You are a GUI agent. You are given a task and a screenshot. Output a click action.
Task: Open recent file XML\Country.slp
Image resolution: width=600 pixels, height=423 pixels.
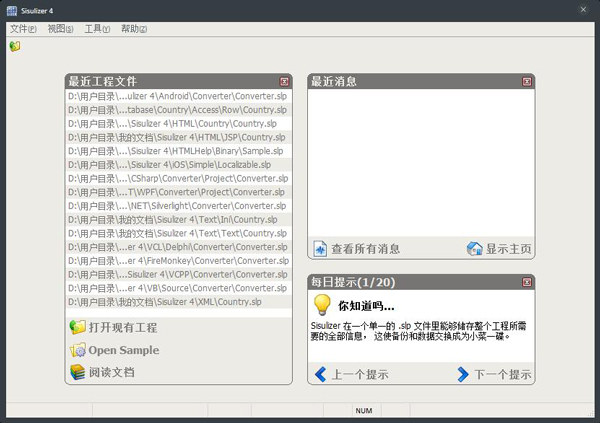pyautogui.click(x=179, y=302)
